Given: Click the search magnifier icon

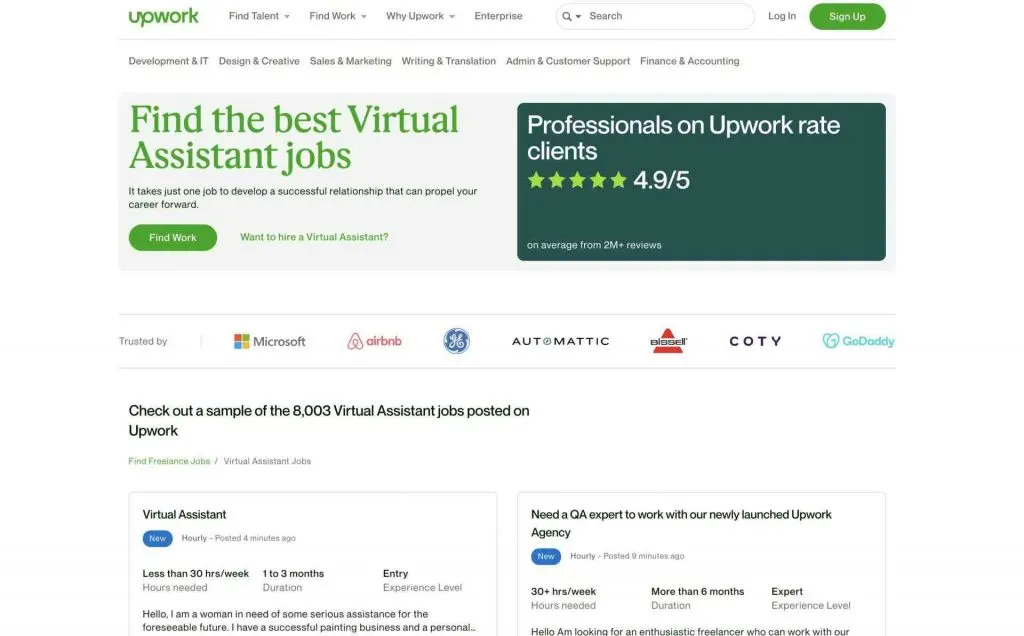Looking at the screenshot, I should [567, 16].
